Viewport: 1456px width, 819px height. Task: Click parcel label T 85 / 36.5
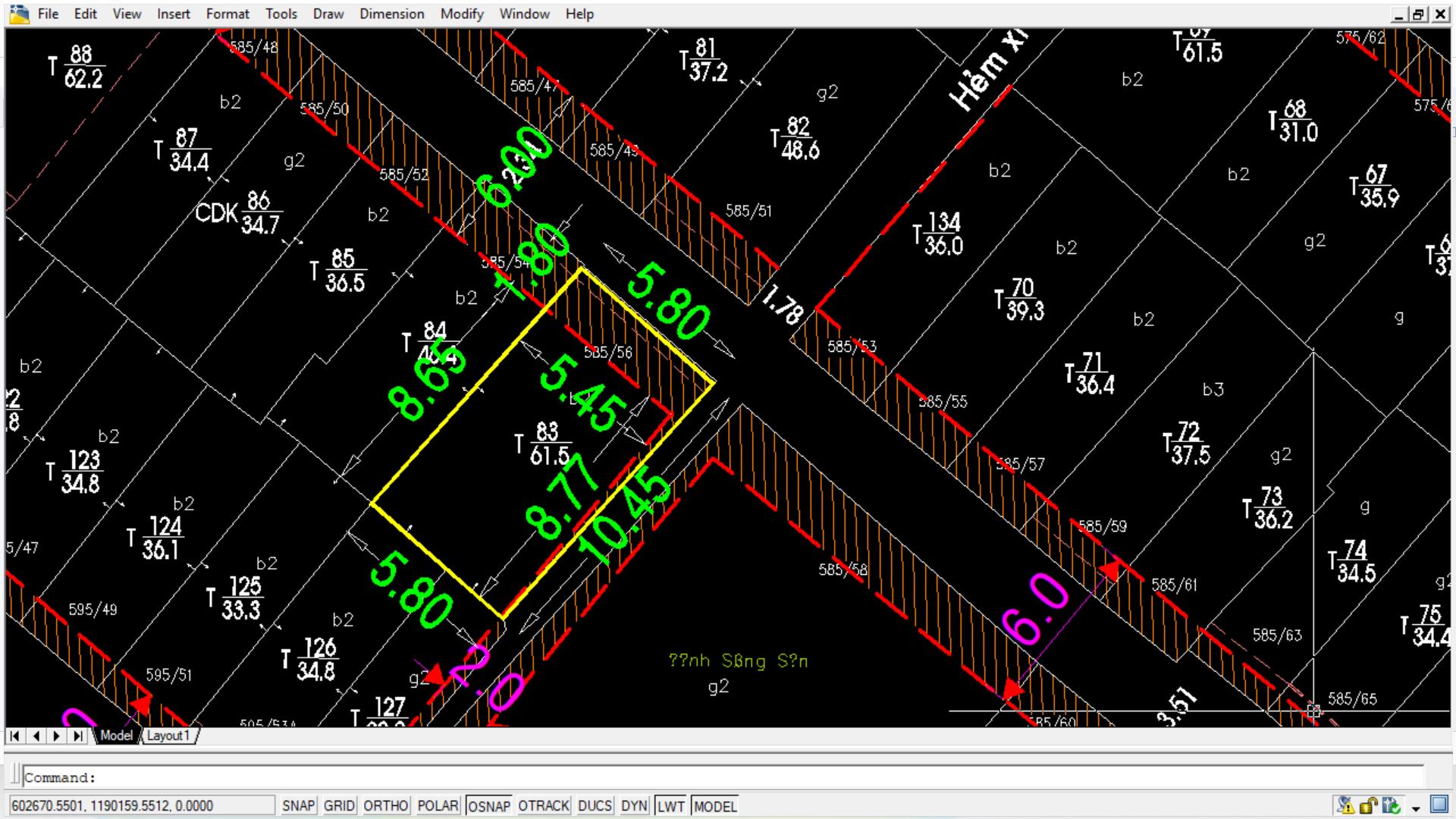[338, 271]
